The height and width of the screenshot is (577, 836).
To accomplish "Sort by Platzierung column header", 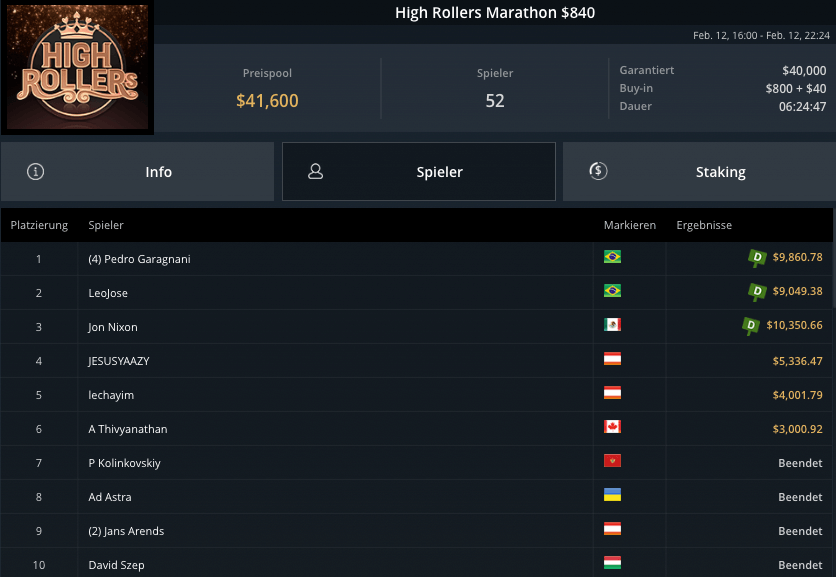I will [39, 225].
